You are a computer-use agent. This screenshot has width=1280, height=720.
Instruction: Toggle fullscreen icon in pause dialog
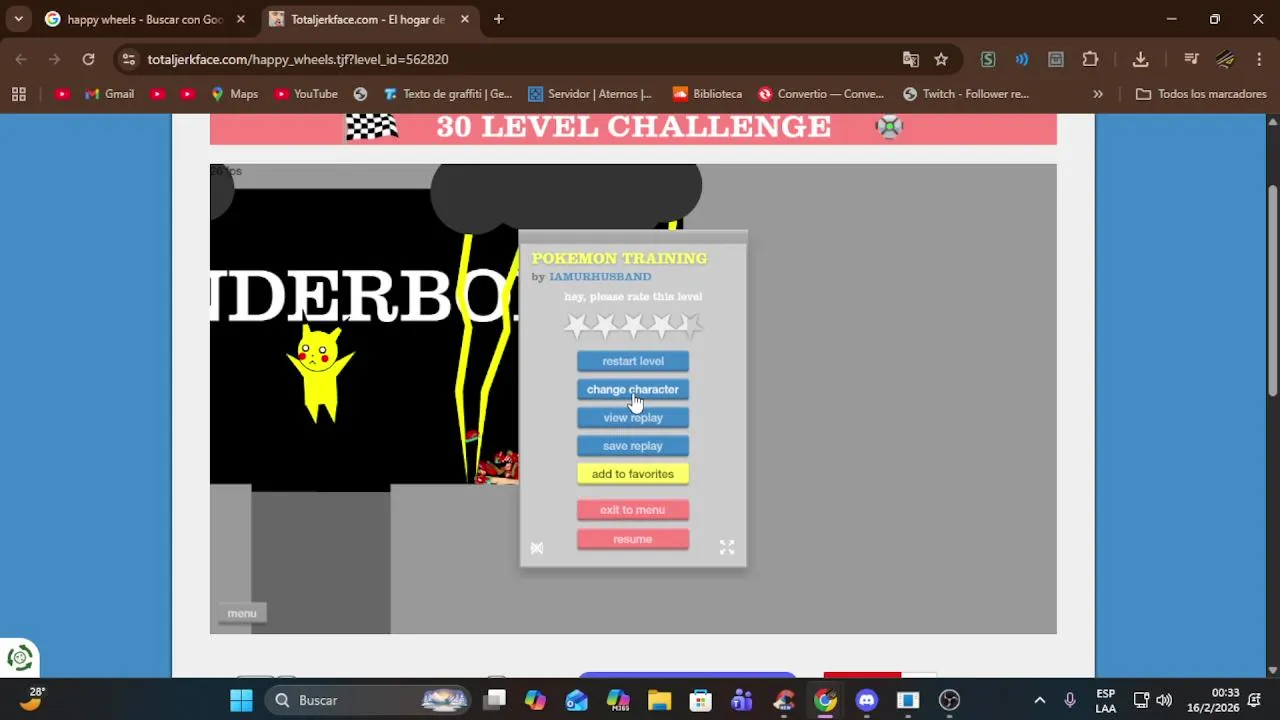[727, 547]
